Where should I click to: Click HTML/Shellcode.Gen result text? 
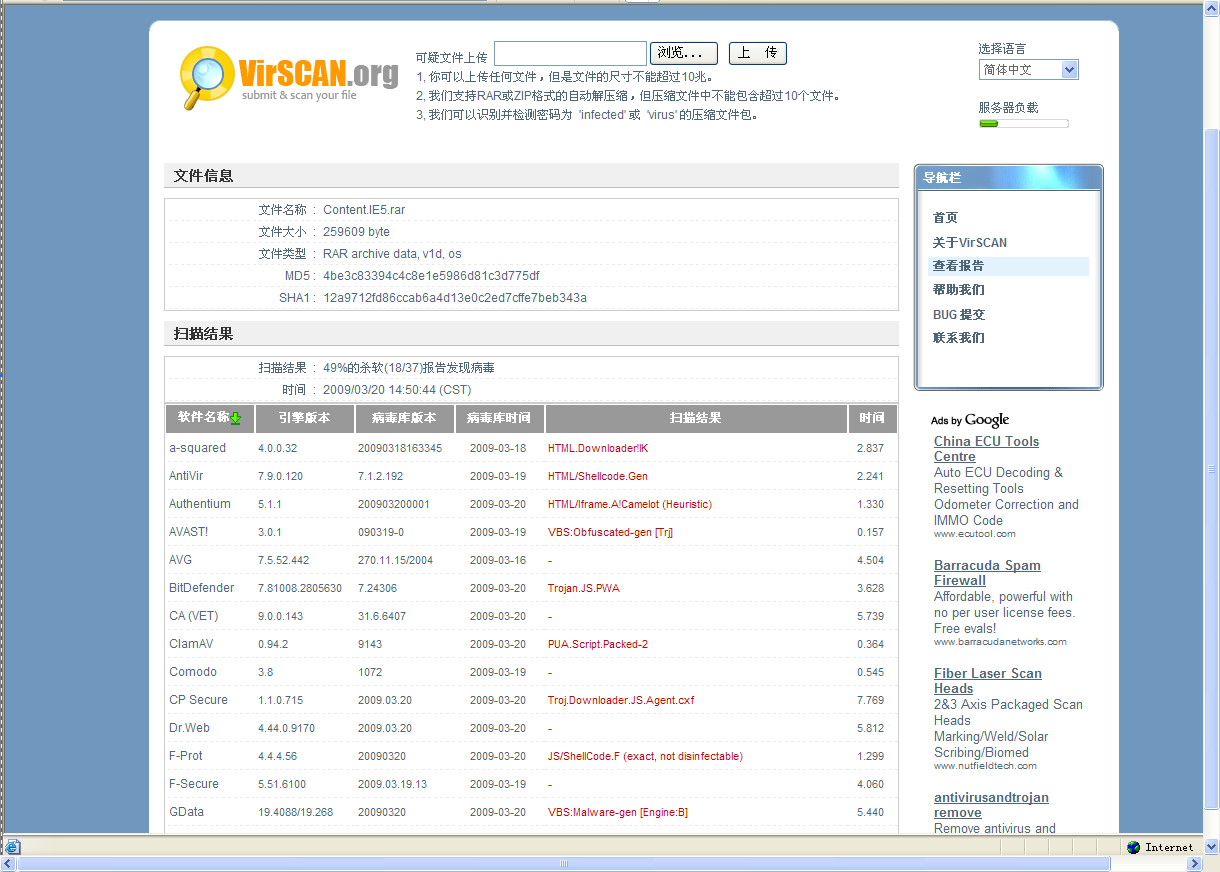click(x=598, y=476)
